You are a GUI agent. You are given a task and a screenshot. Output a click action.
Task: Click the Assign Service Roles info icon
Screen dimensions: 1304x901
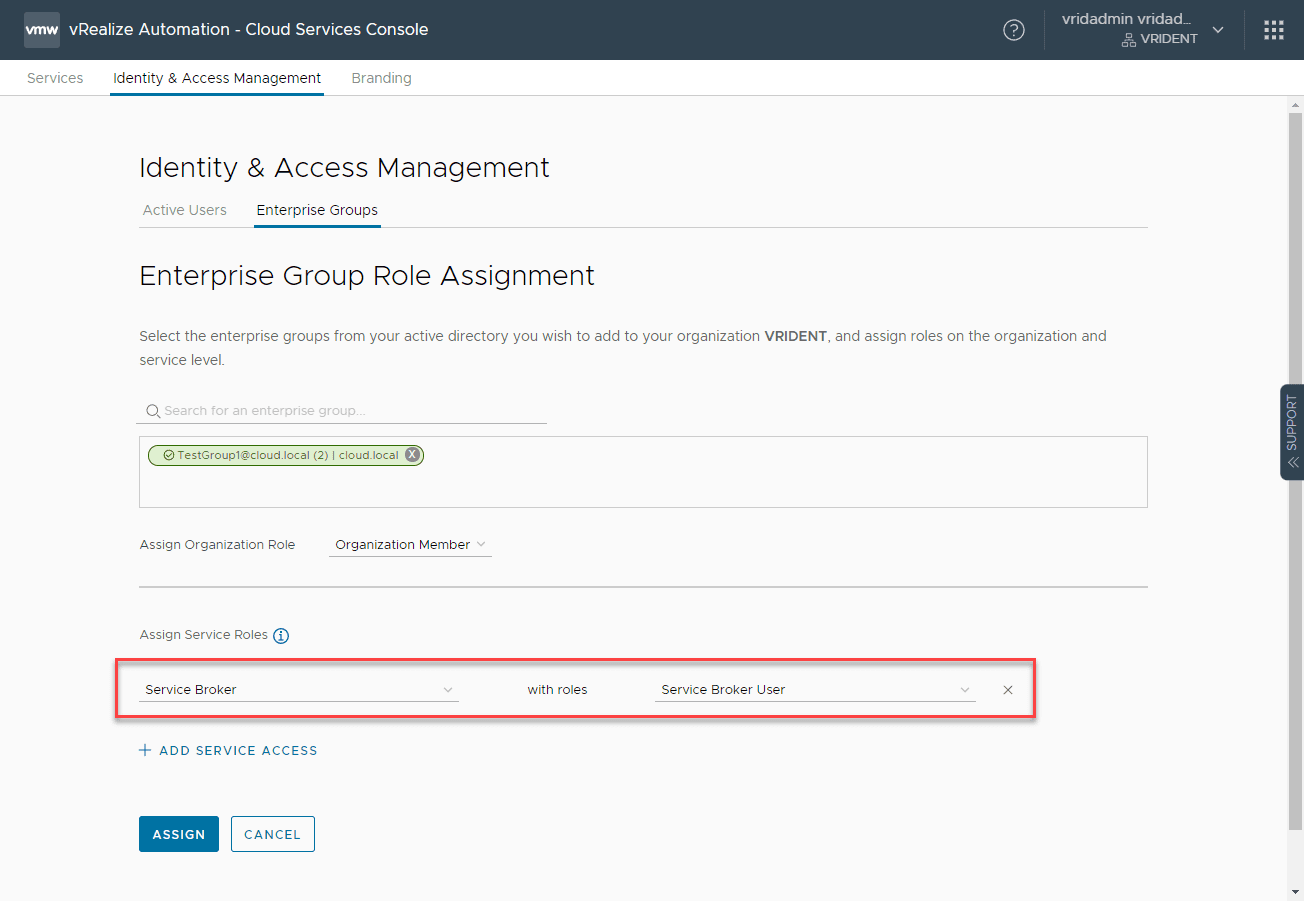281,636
